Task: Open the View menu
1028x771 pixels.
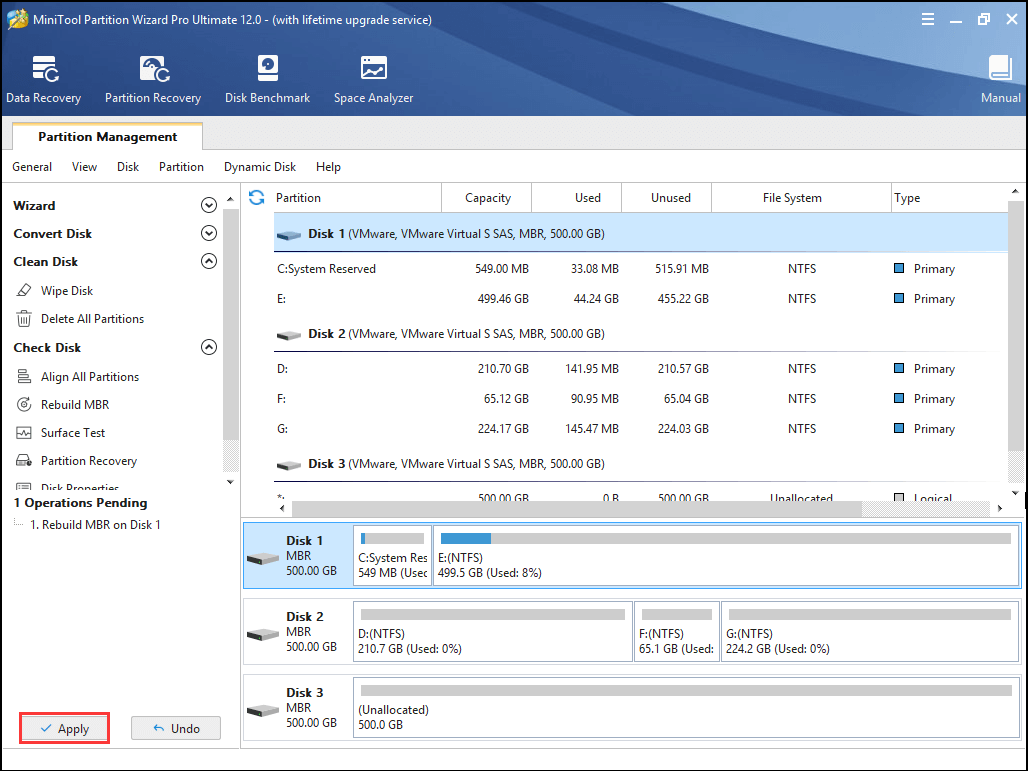Action: (x=85, y=167)
